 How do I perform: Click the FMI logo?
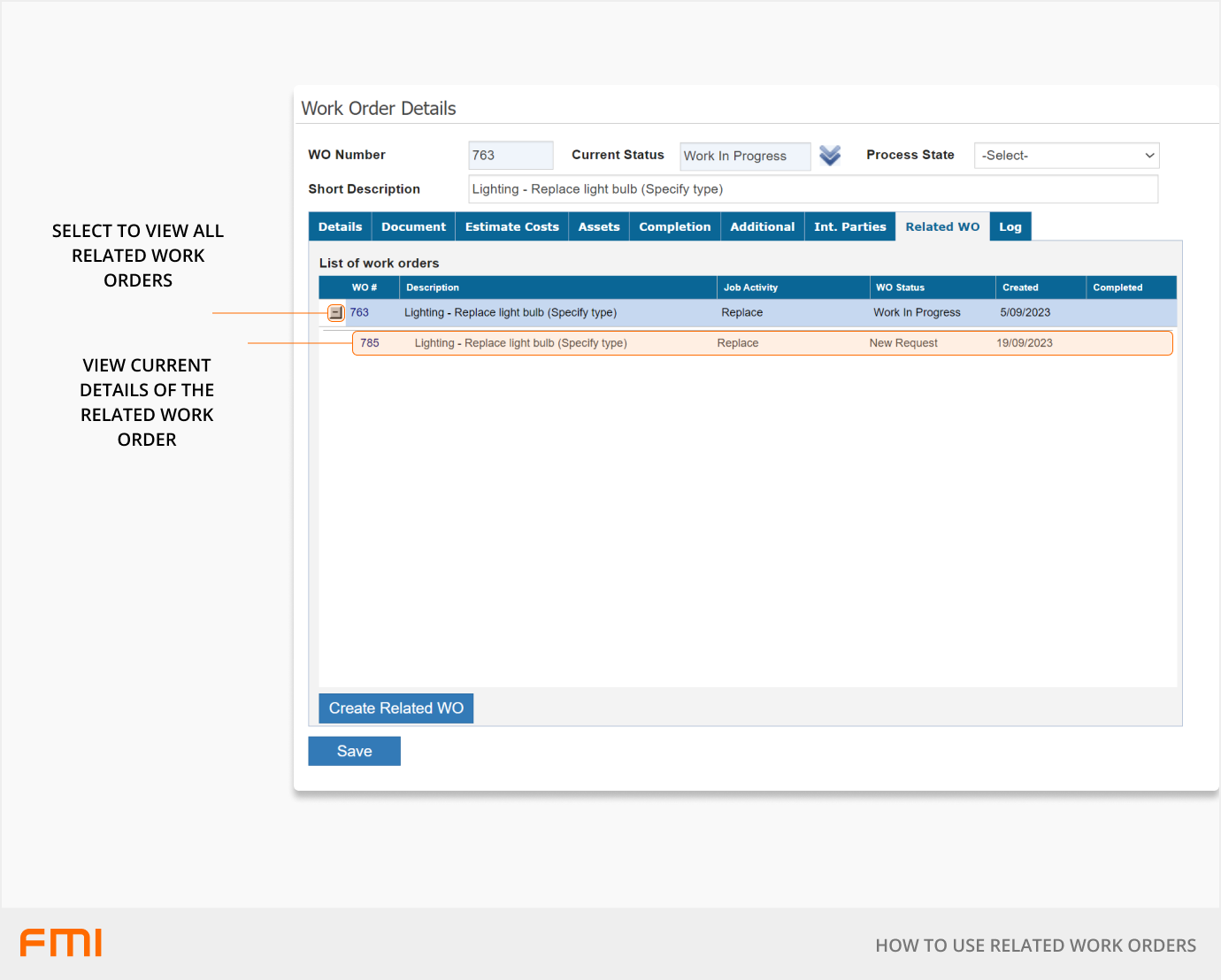(x=61, y=943)
